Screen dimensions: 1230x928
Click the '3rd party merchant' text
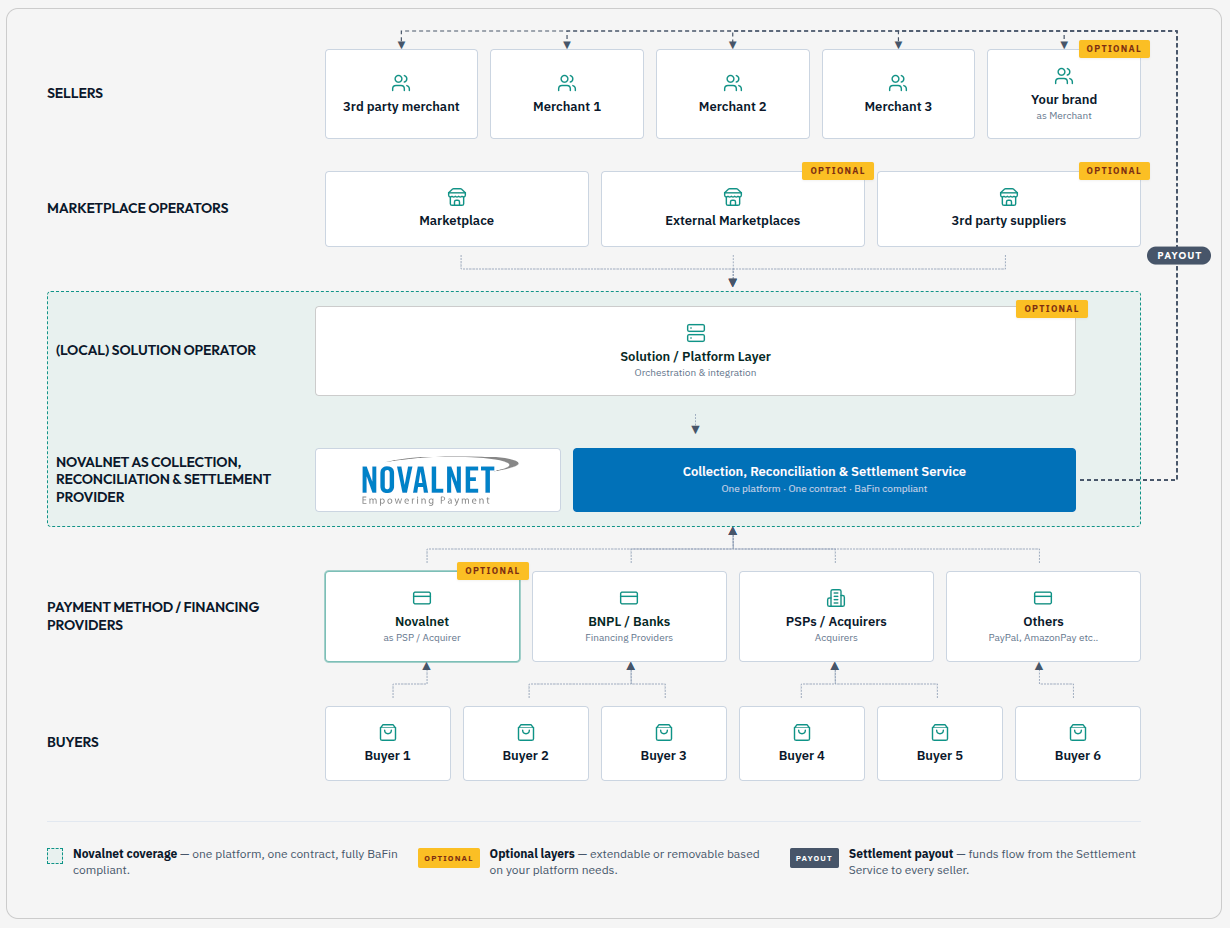pyautogui.click(x=401, y=106)
